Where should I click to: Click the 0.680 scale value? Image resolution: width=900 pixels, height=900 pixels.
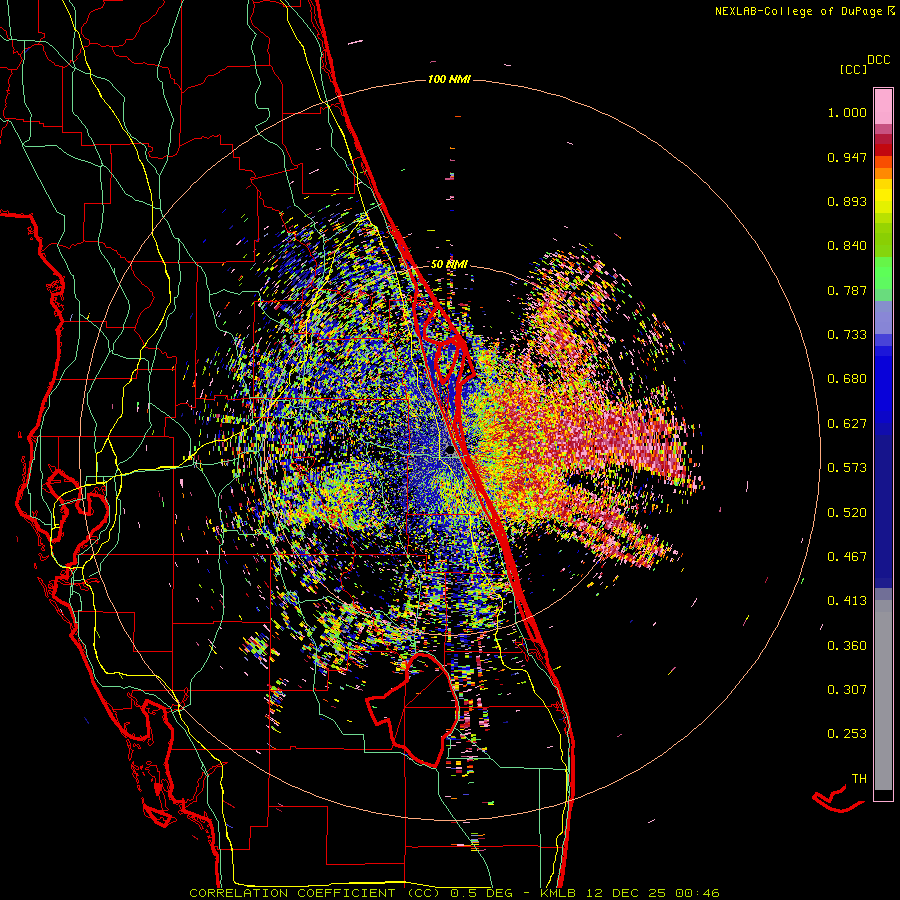[847, 379]
